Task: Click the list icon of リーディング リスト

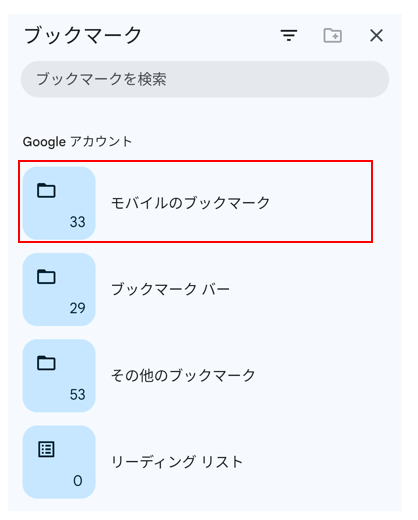Action: pos(46,449)
